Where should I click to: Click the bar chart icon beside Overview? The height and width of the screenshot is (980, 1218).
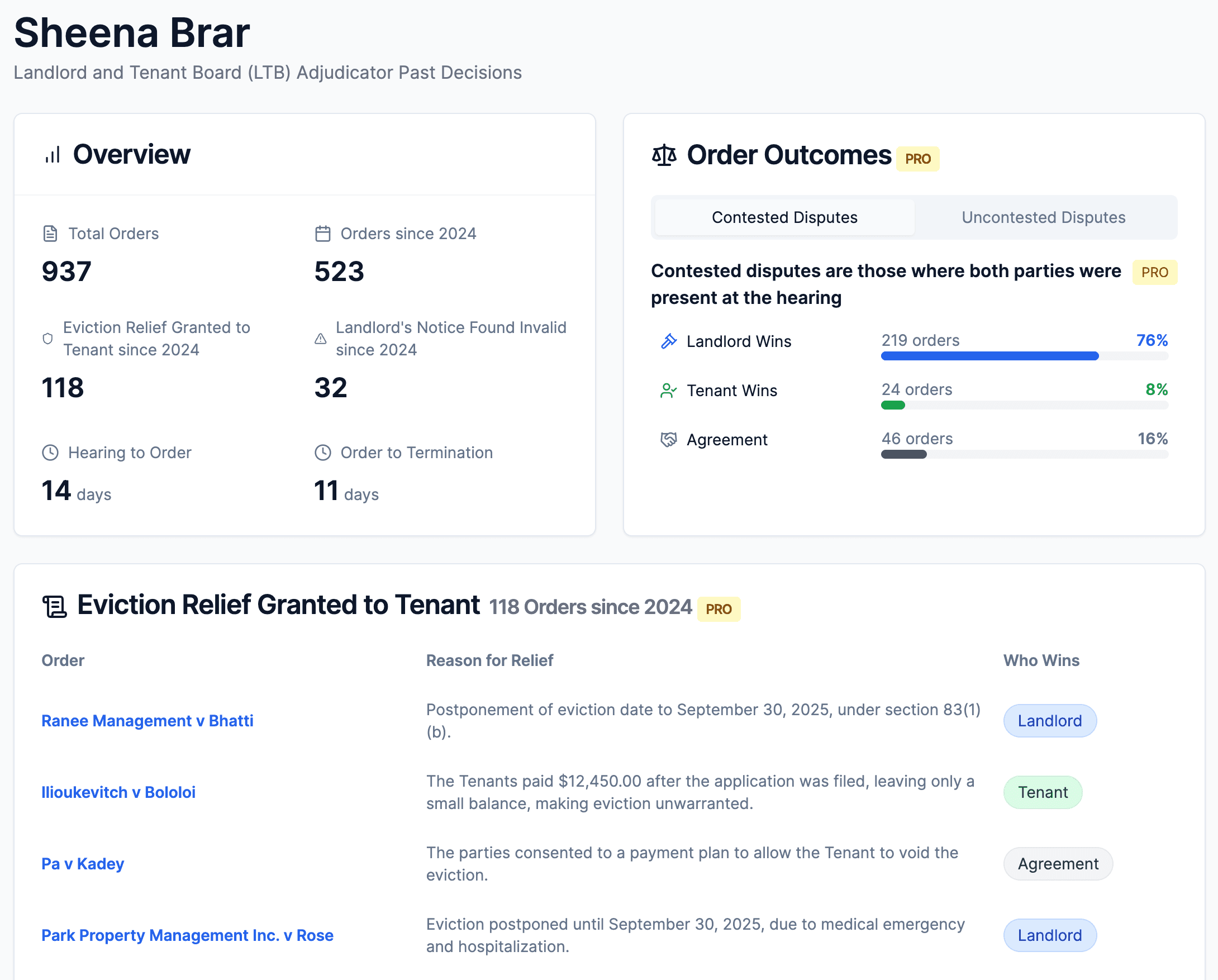[53, 155]
